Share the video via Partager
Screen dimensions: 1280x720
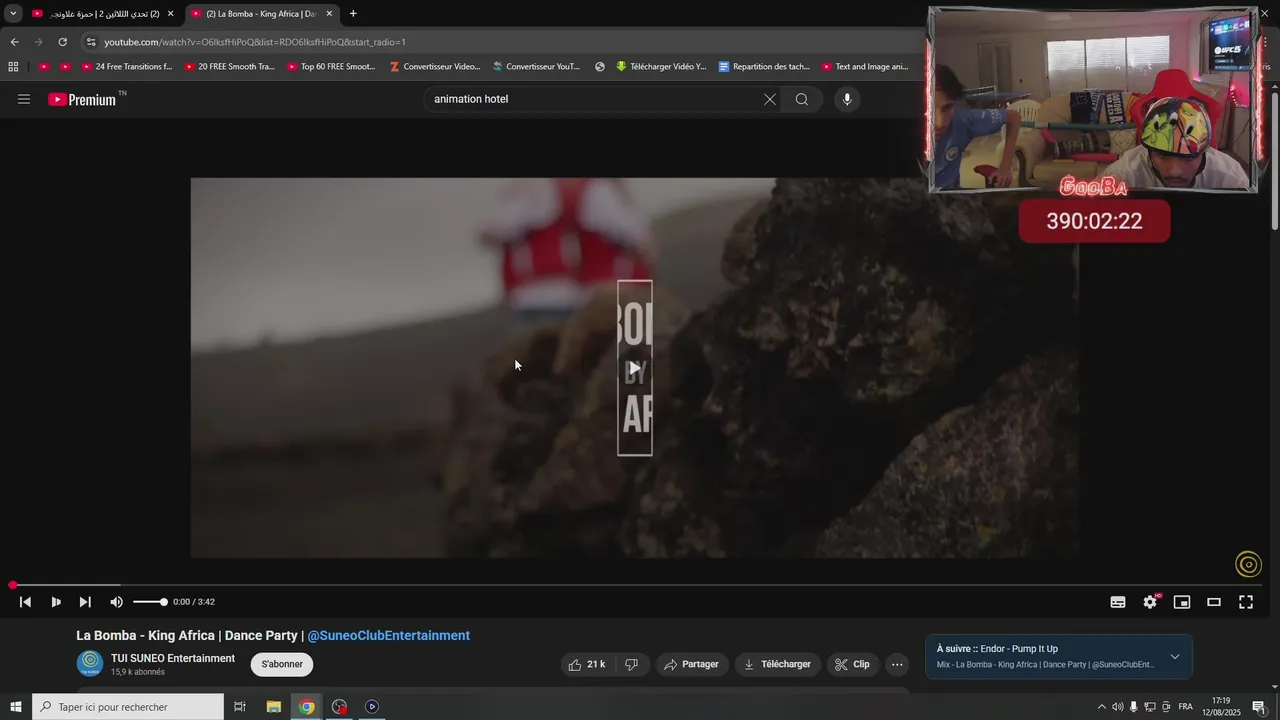pyautogui.click(x=691, y=664)
